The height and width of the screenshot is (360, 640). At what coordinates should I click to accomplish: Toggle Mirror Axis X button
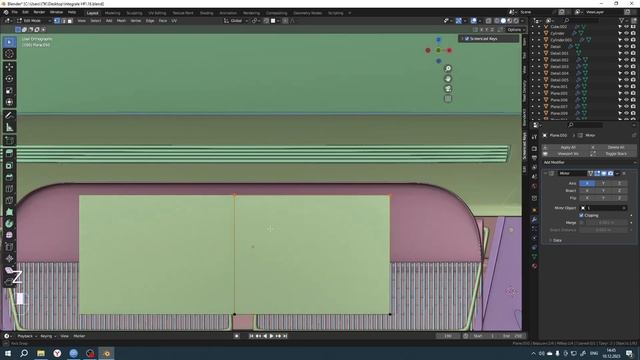click(587, 183)
